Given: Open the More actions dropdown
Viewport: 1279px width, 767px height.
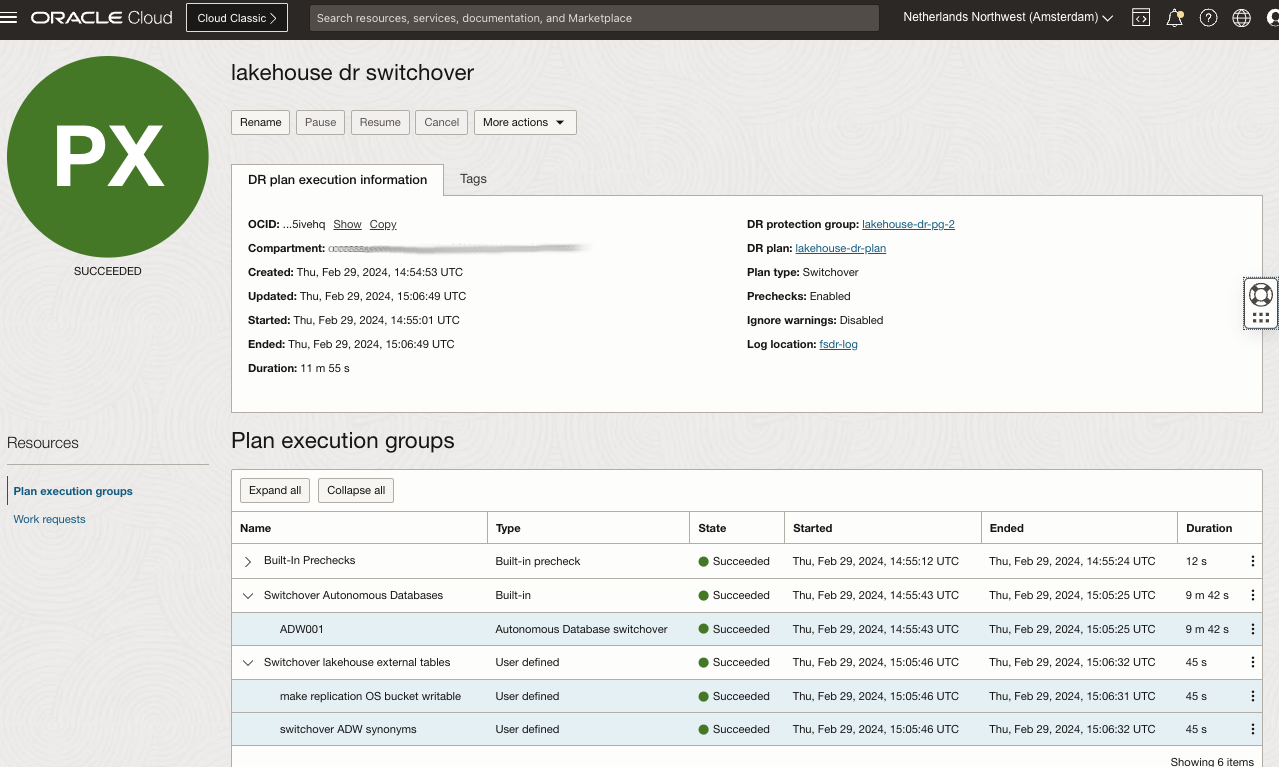Looking at the screenshot, I should (525, 122).
